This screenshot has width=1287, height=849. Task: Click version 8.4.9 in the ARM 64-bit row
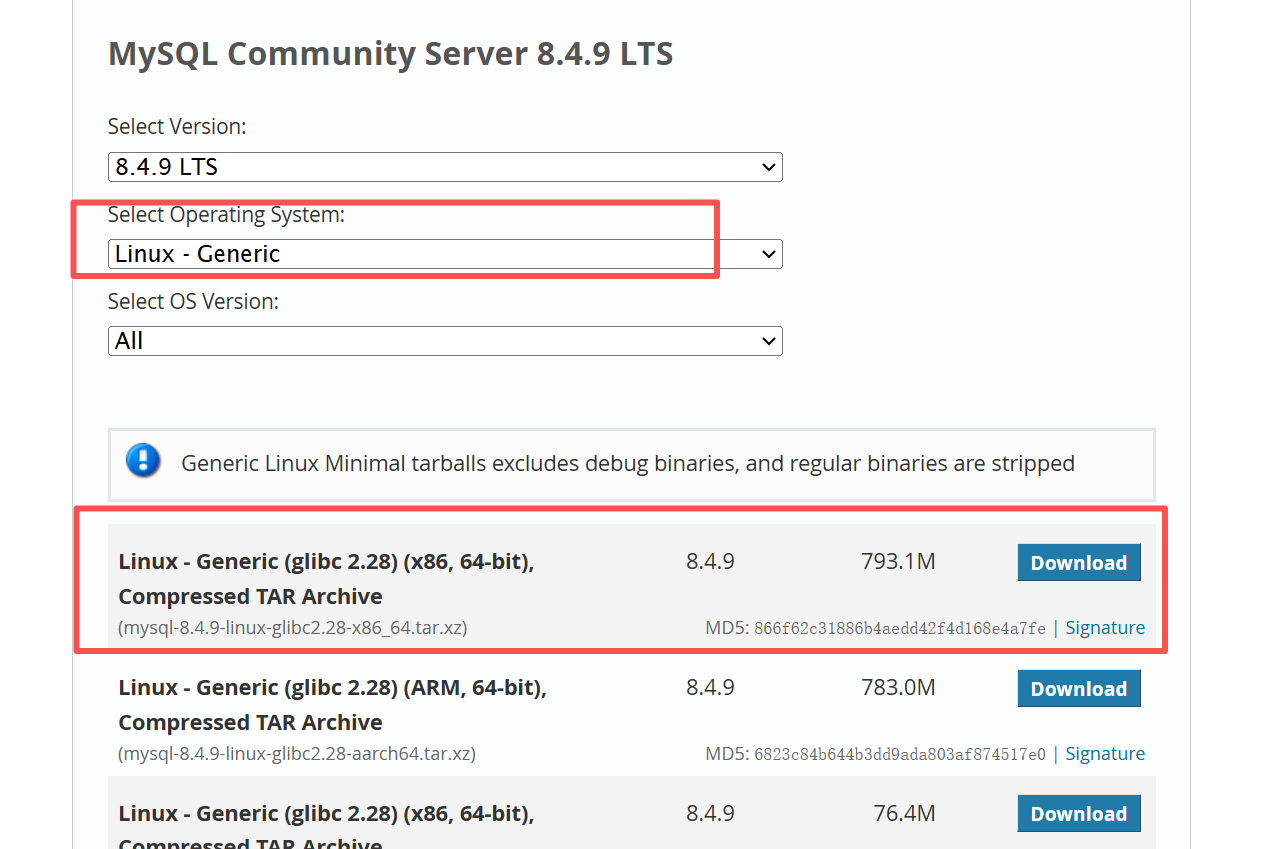(x=710, y=688)
